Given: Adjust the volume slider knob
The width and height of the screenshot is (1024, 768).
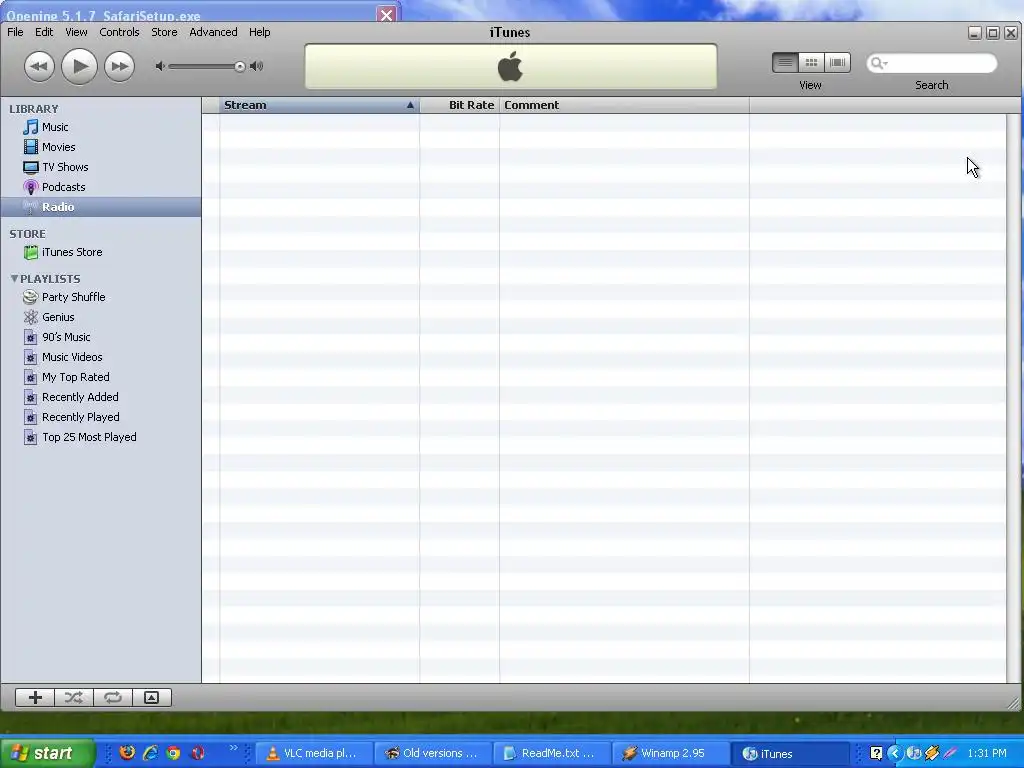Looking at the screenshot, I should 240,67.
